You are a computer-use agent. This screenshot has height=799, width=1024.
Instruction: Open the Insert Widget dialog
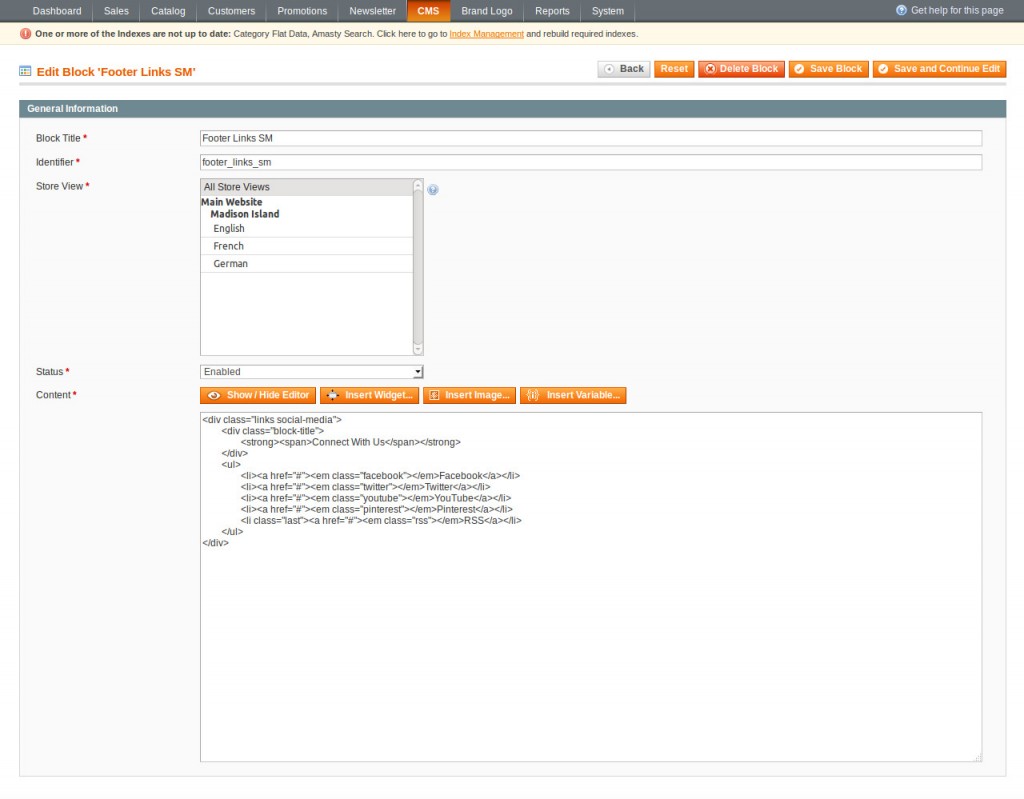369,395
